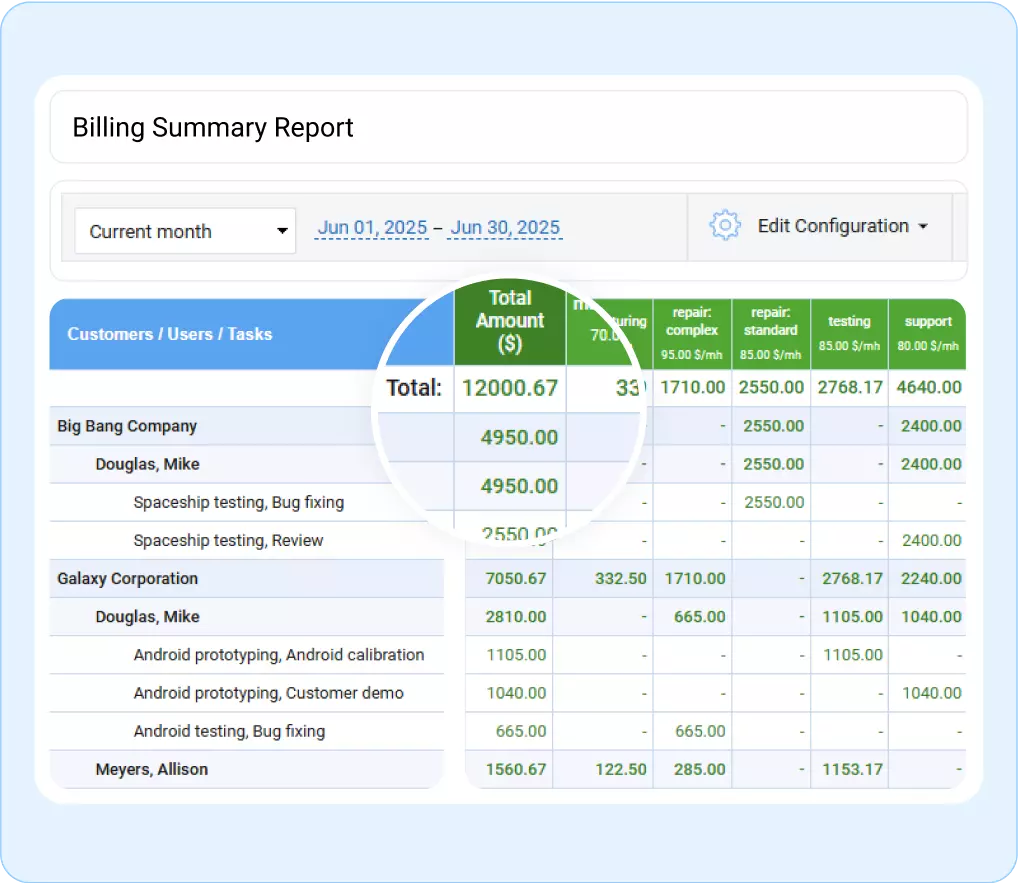Open the Jun 01, 2025 start date
This screenshot has width=1018, height=883.
371,227
